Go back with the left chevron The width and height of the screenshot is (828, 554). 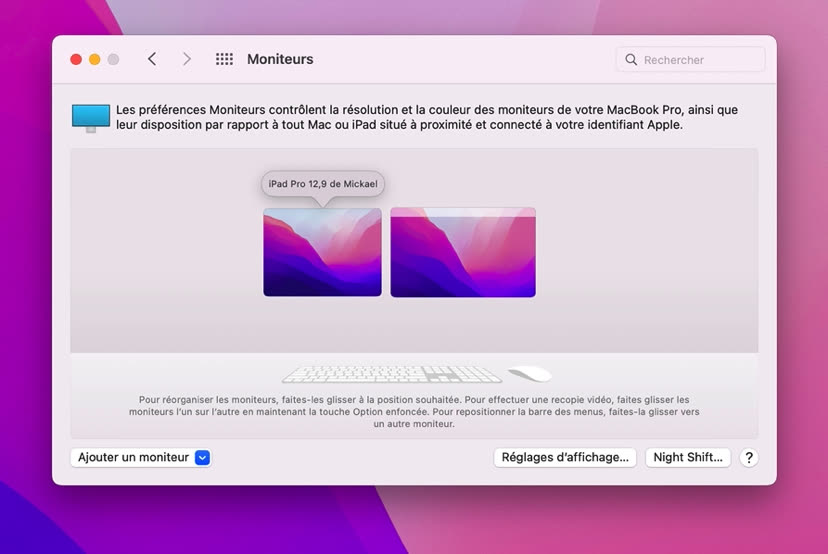[152, 59]
